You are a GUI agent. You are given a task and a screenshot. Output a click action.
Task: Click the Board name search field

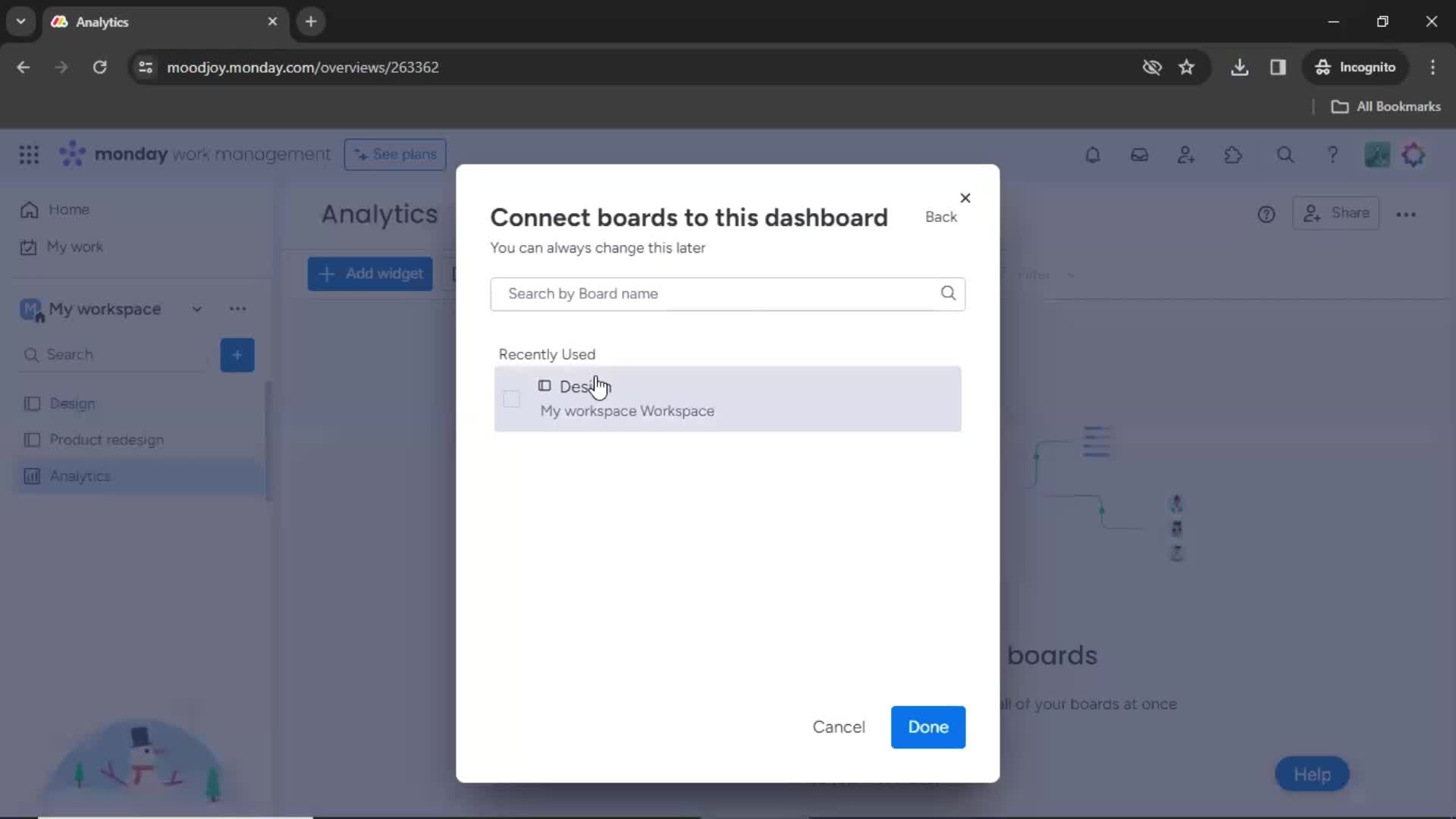tap(727, 293)
